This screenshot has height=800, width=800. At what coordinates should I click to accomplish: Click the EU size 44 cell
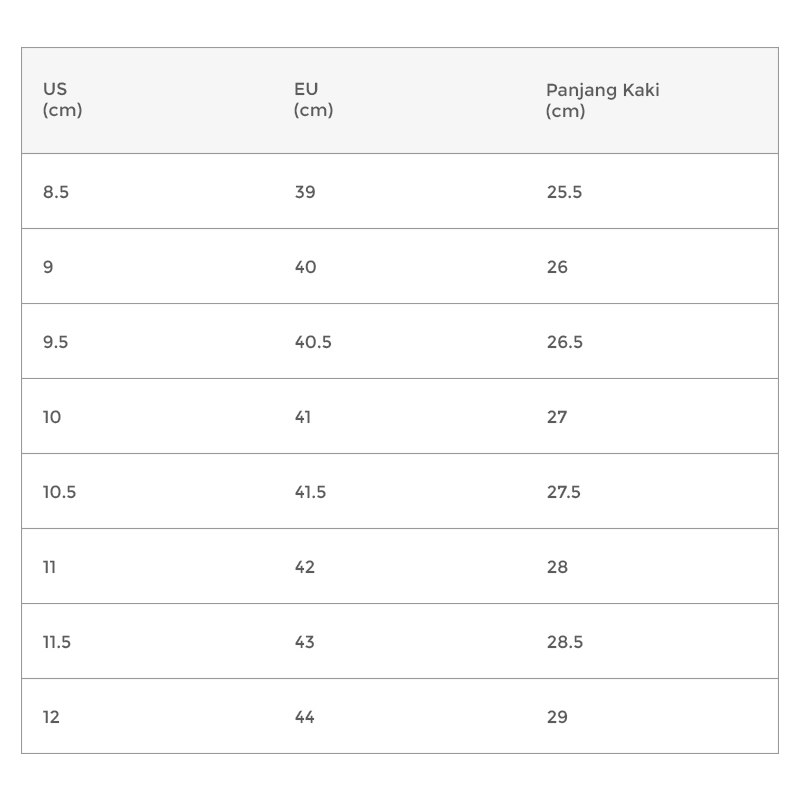pyautogui.click(x=305, y=717)
